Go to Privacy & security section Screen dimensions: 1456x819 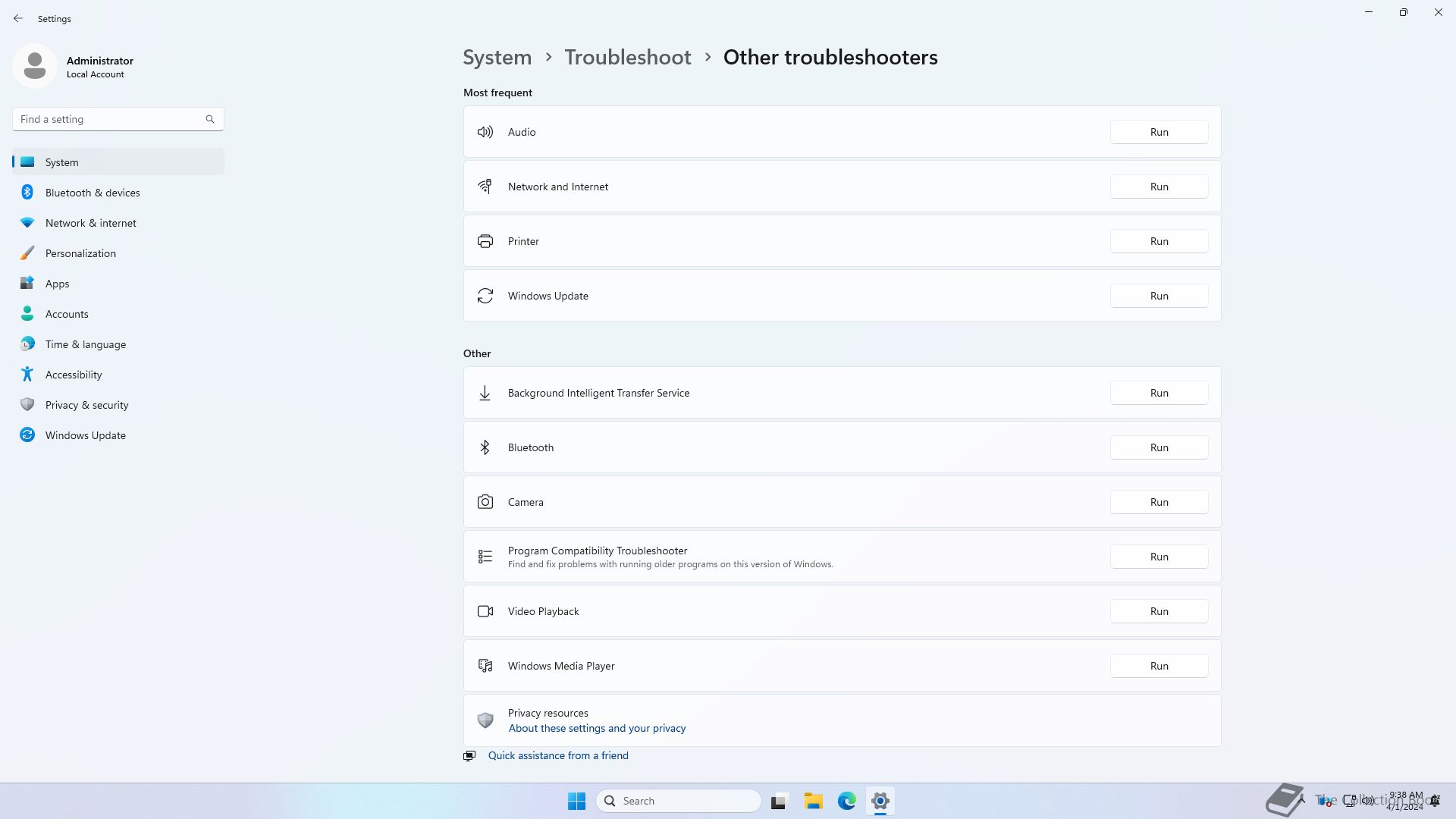point(86,405)
